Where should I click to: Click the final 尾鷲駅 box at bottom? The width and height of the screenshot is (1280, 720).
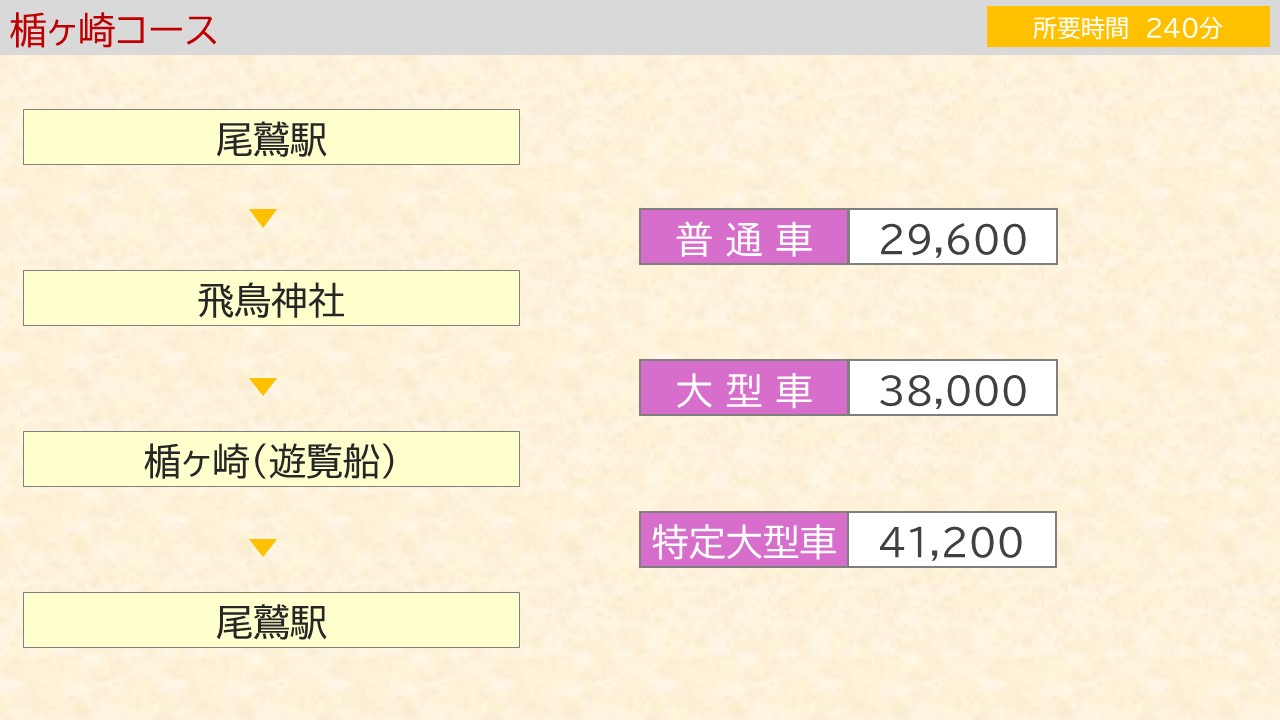[271, 620]
